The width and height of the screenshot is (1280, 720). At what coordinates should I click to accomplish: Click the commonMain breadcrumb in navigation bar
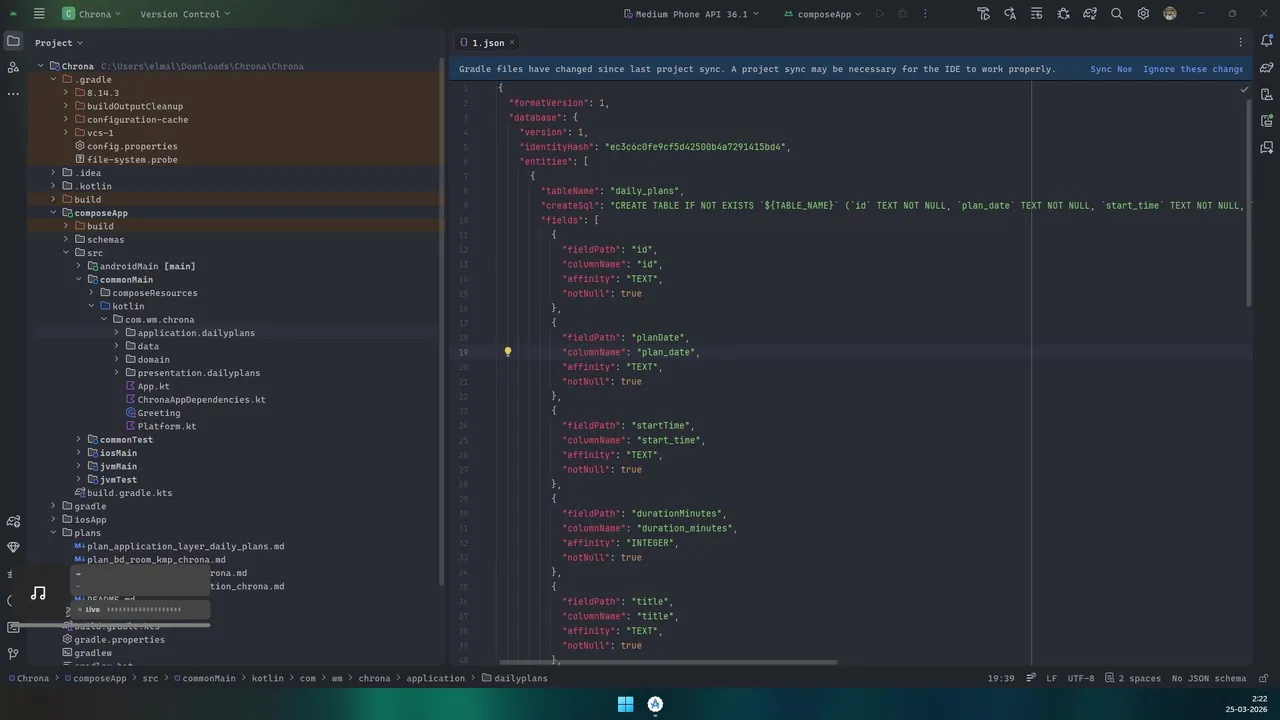point(205,678)
